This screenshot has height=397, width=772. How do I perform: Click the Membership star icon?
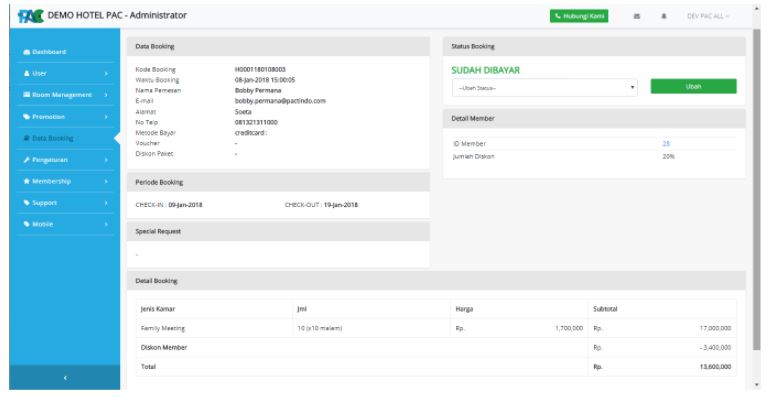tap(27, 181)
